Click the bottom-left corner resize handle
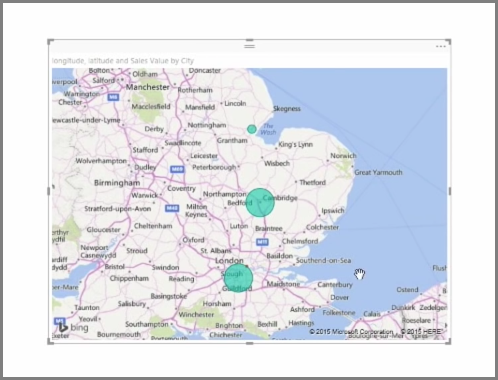Viewport: 498px width, 380px height. click(51, 341)
